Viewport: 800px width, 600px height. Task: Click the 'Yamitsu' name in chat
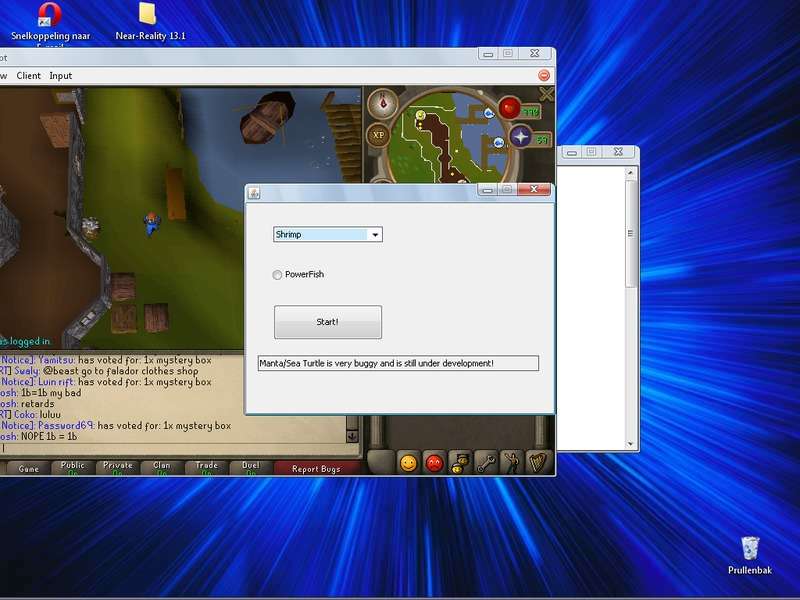click(57, 360)
